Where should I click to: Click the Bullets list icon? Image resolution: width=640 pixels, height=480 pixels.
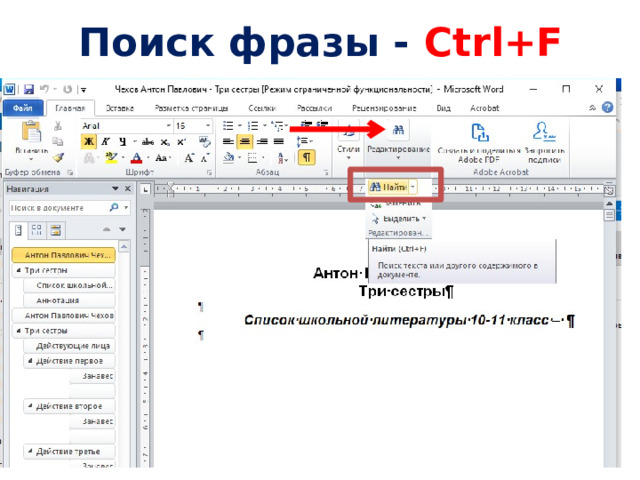[x=228, y=126]
